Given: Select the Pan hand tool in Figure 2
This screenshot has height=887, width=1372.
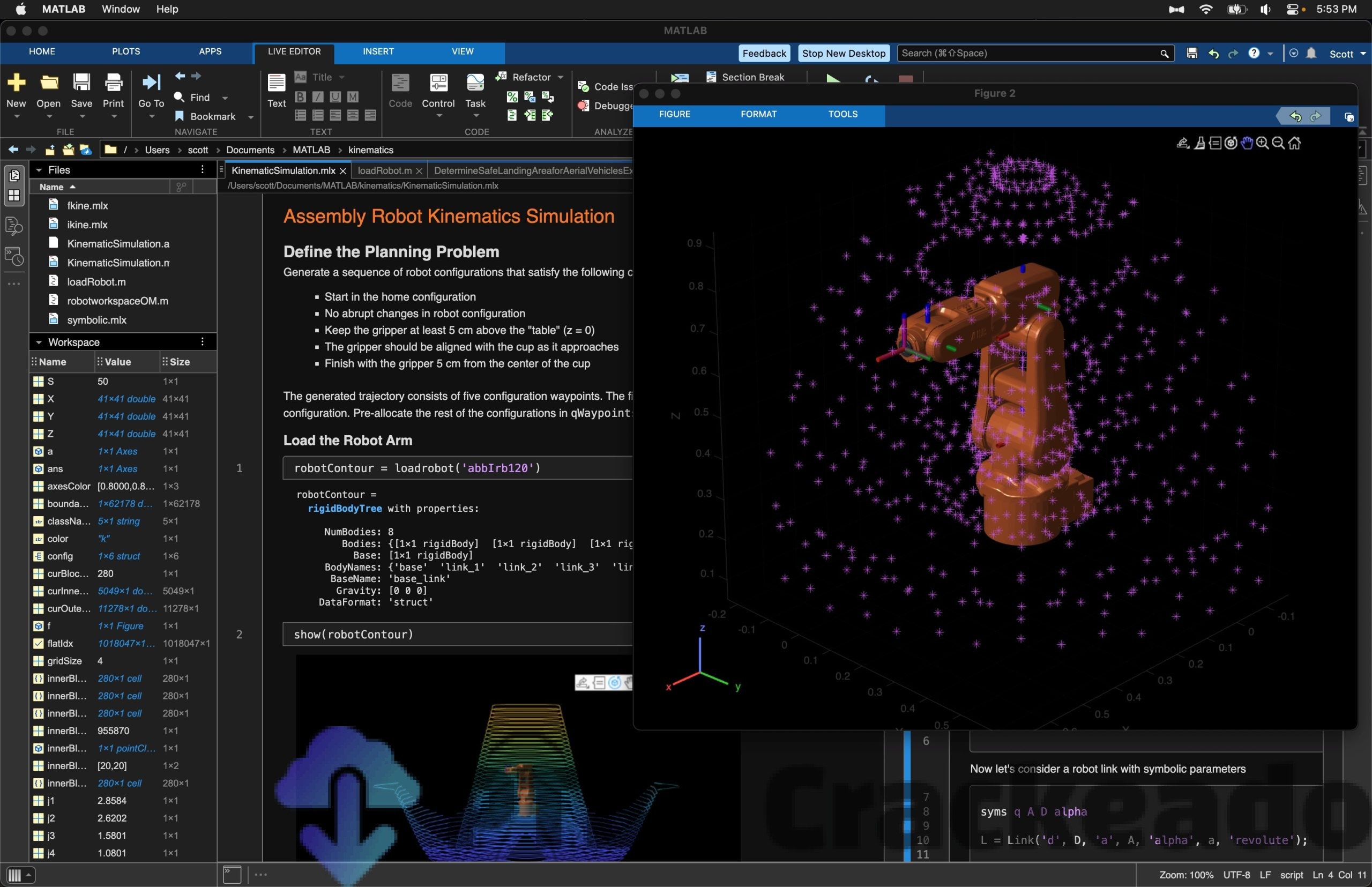Looking at the screenshot, I should click(x=1247, y=143).
